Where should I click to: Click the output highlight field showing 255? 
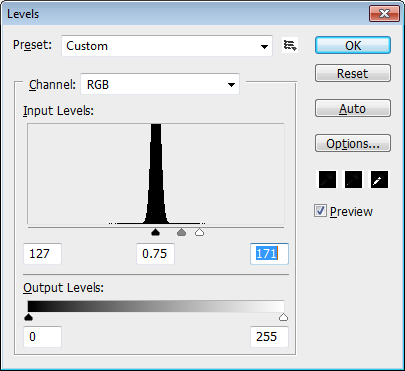(x=269, y=337)
